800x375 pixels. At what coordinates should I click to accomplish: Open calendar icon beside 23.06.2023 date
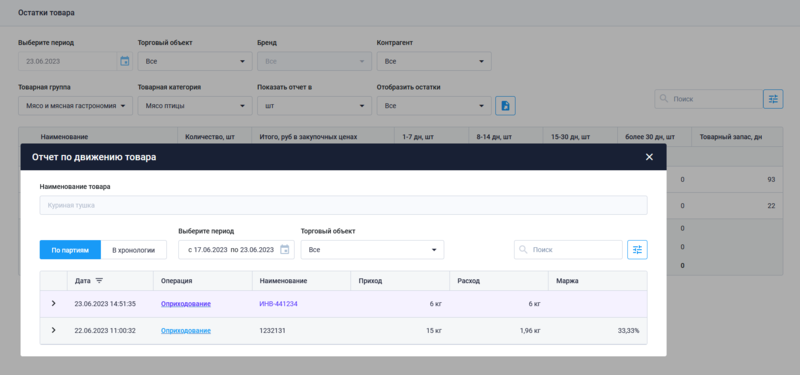tap(124, 61)
